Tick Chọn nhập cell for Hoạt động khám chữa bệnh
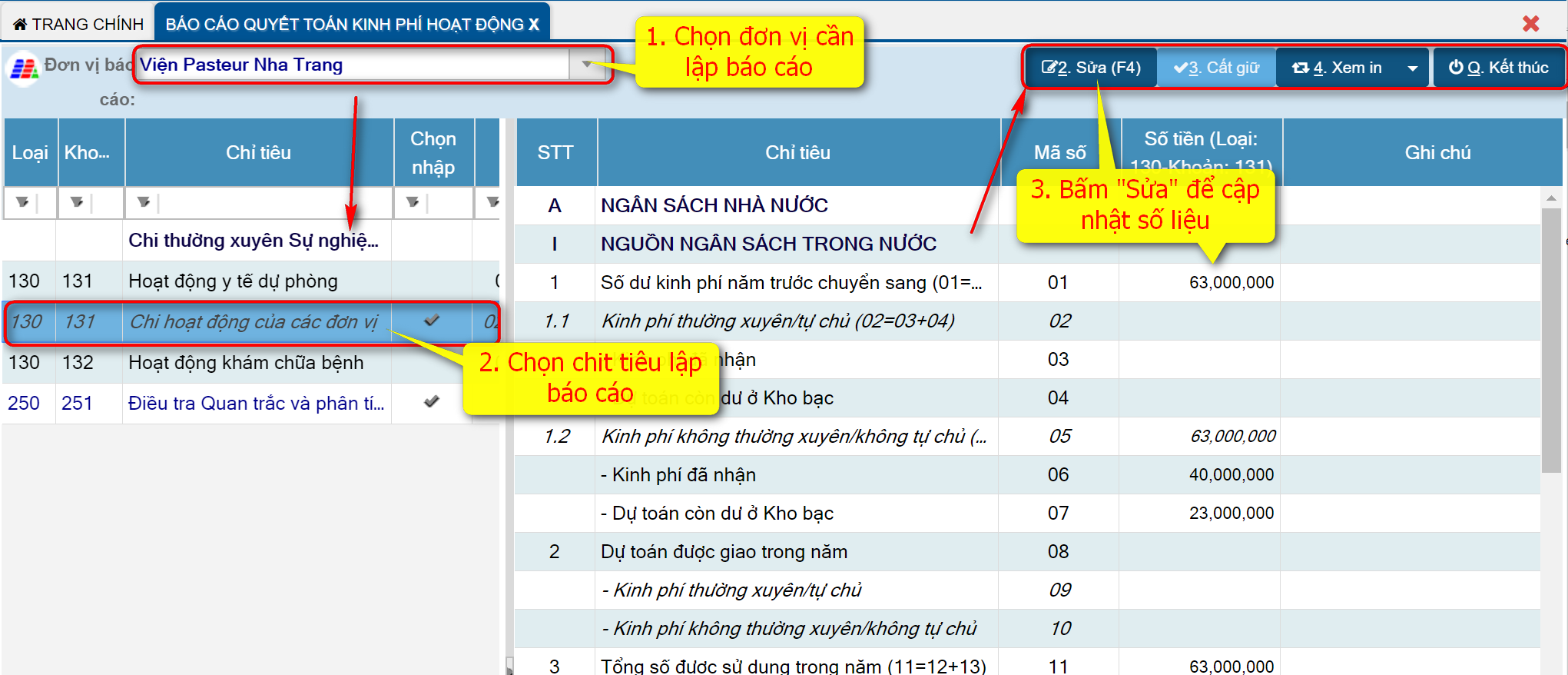Image resolution: width=1568 pixels, height=675 pixels. (x=432, y=362)
